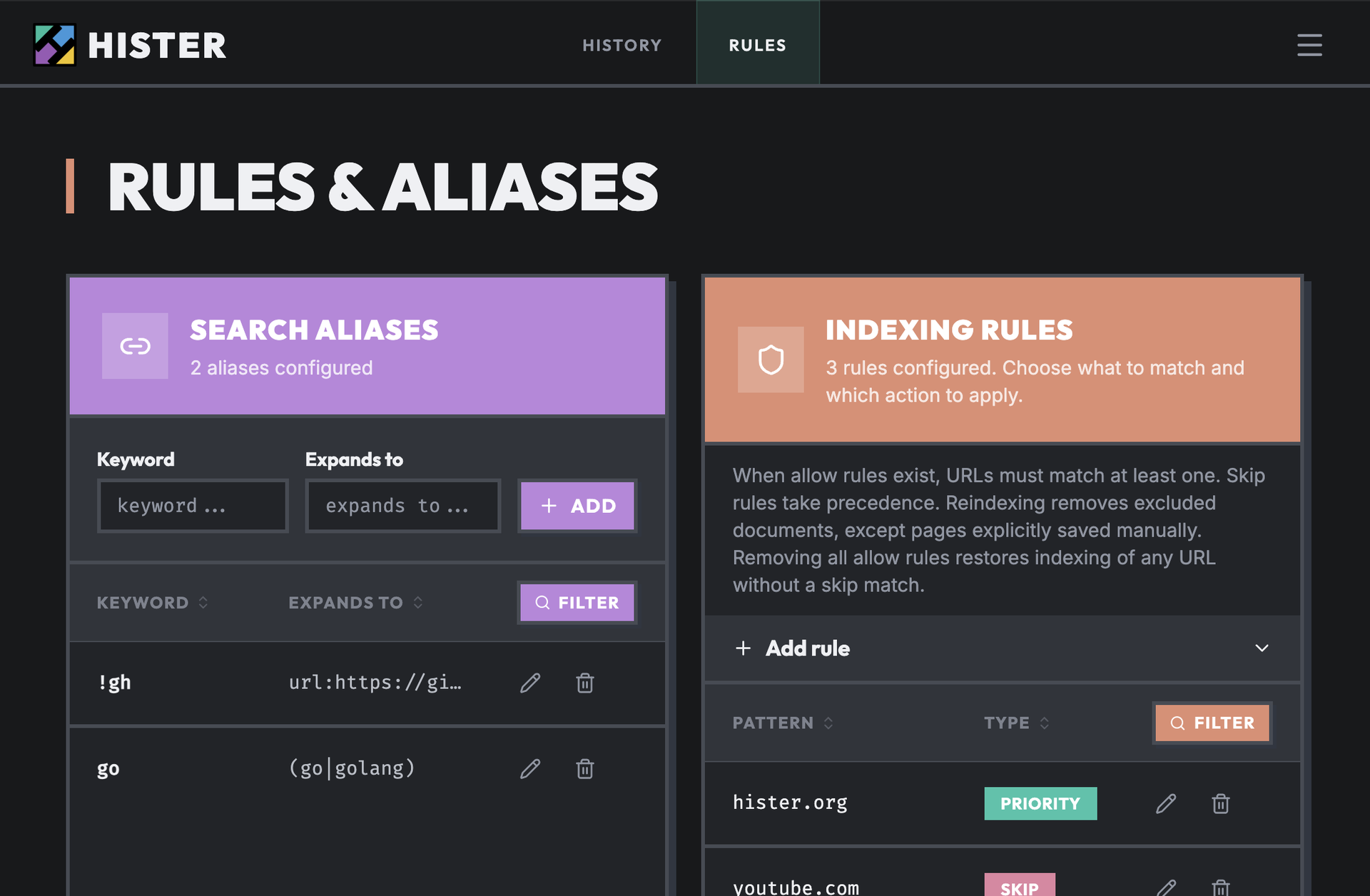1370x896 pixels.
Task: Switch to the History tab
Action: click(622, 45)
